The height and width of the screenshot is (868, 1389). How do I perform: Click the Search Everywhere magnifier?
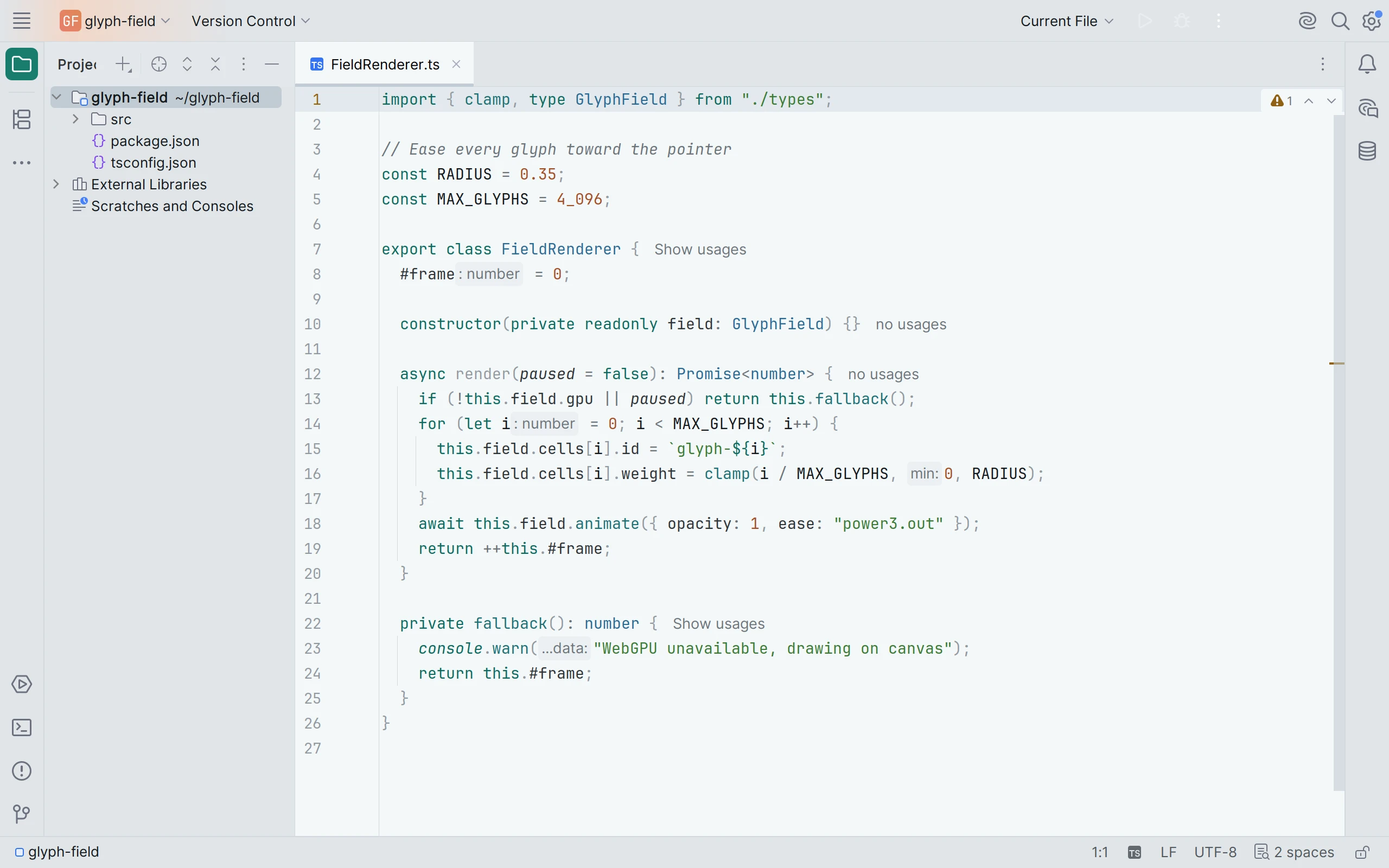(1340, 21)
